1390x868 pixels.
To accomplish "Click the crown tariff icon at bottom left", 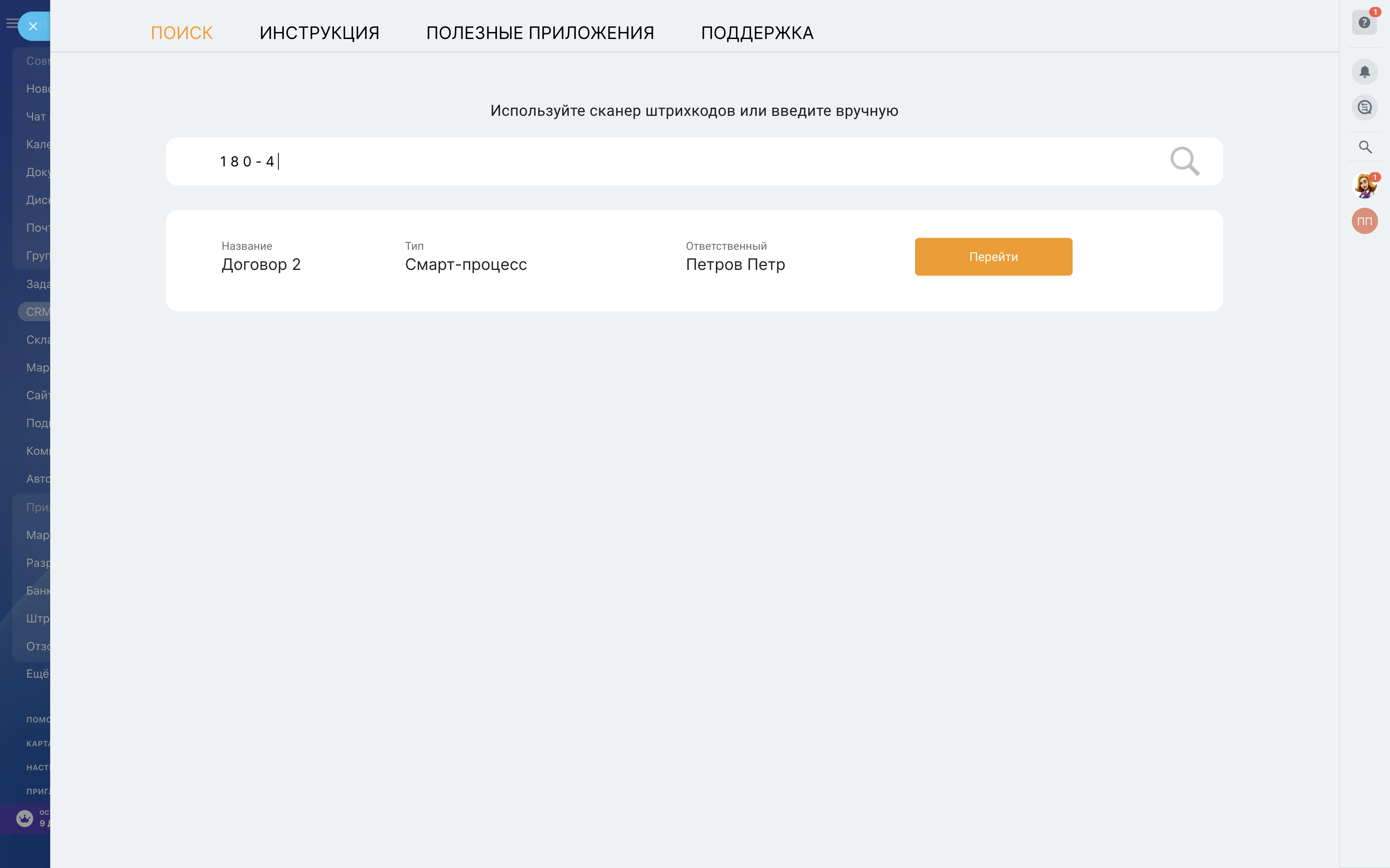I will (25, 818).
